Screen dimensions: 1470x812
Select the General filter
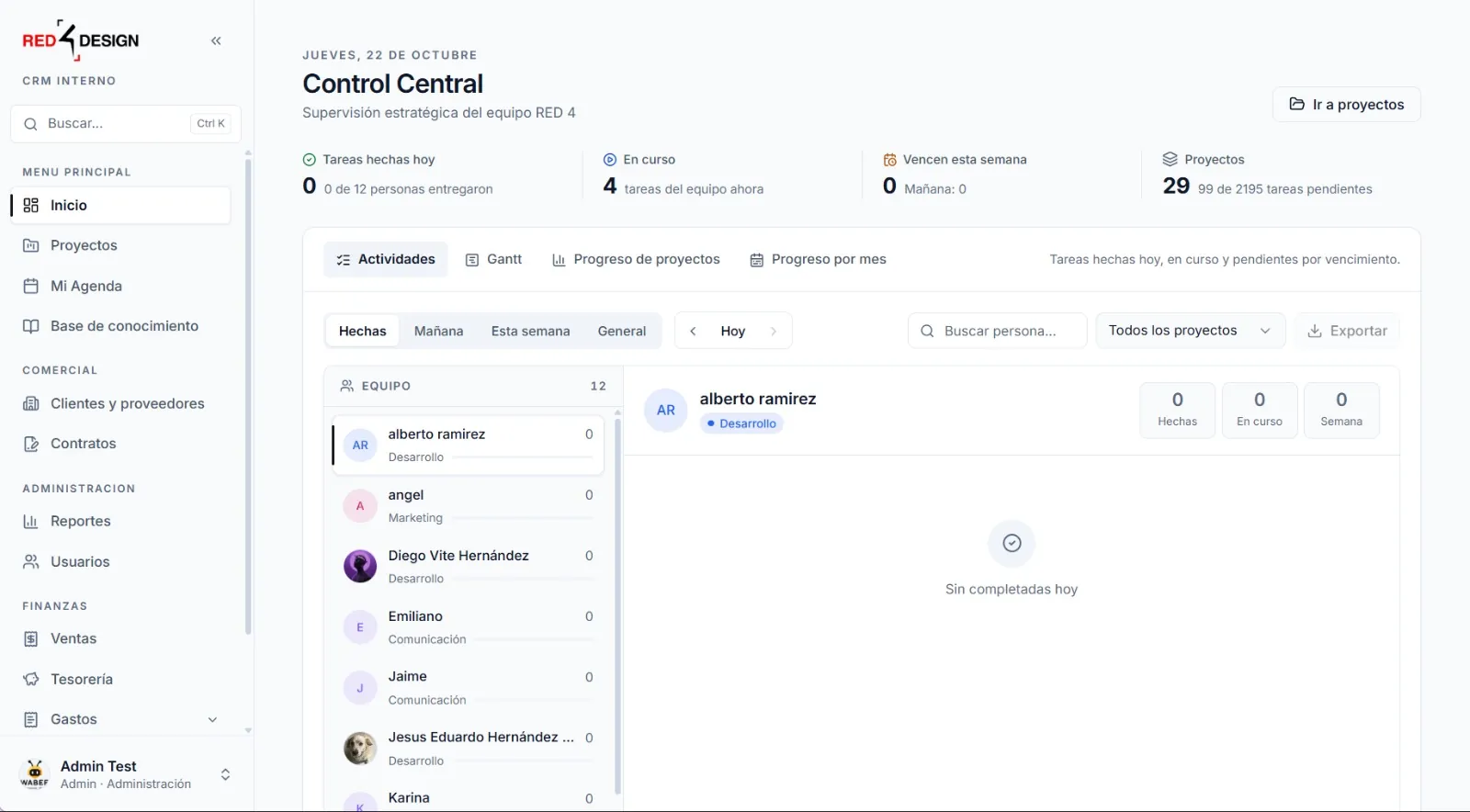(622, 331)
